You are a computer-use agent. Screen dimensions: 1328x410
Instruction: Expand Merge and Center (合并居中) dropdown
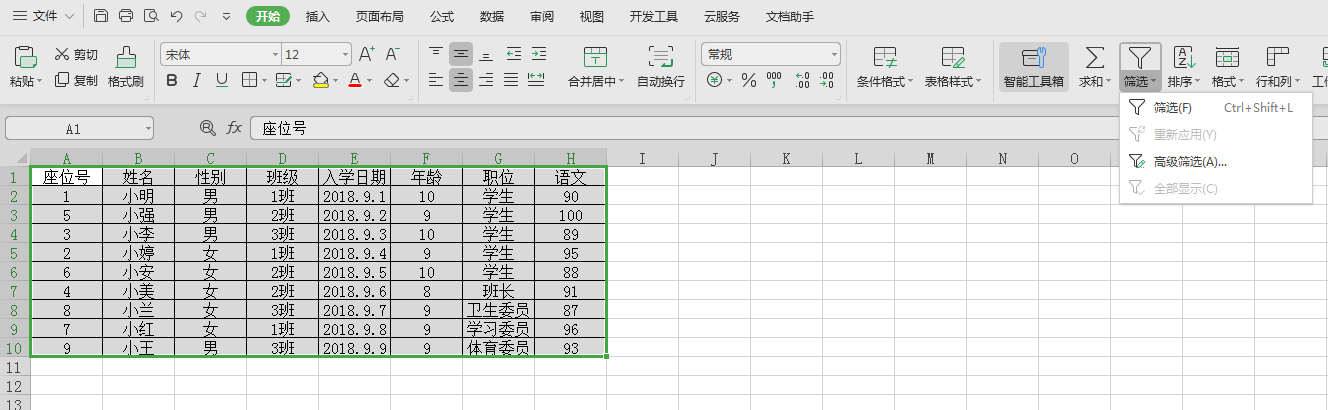click(621, 81)
